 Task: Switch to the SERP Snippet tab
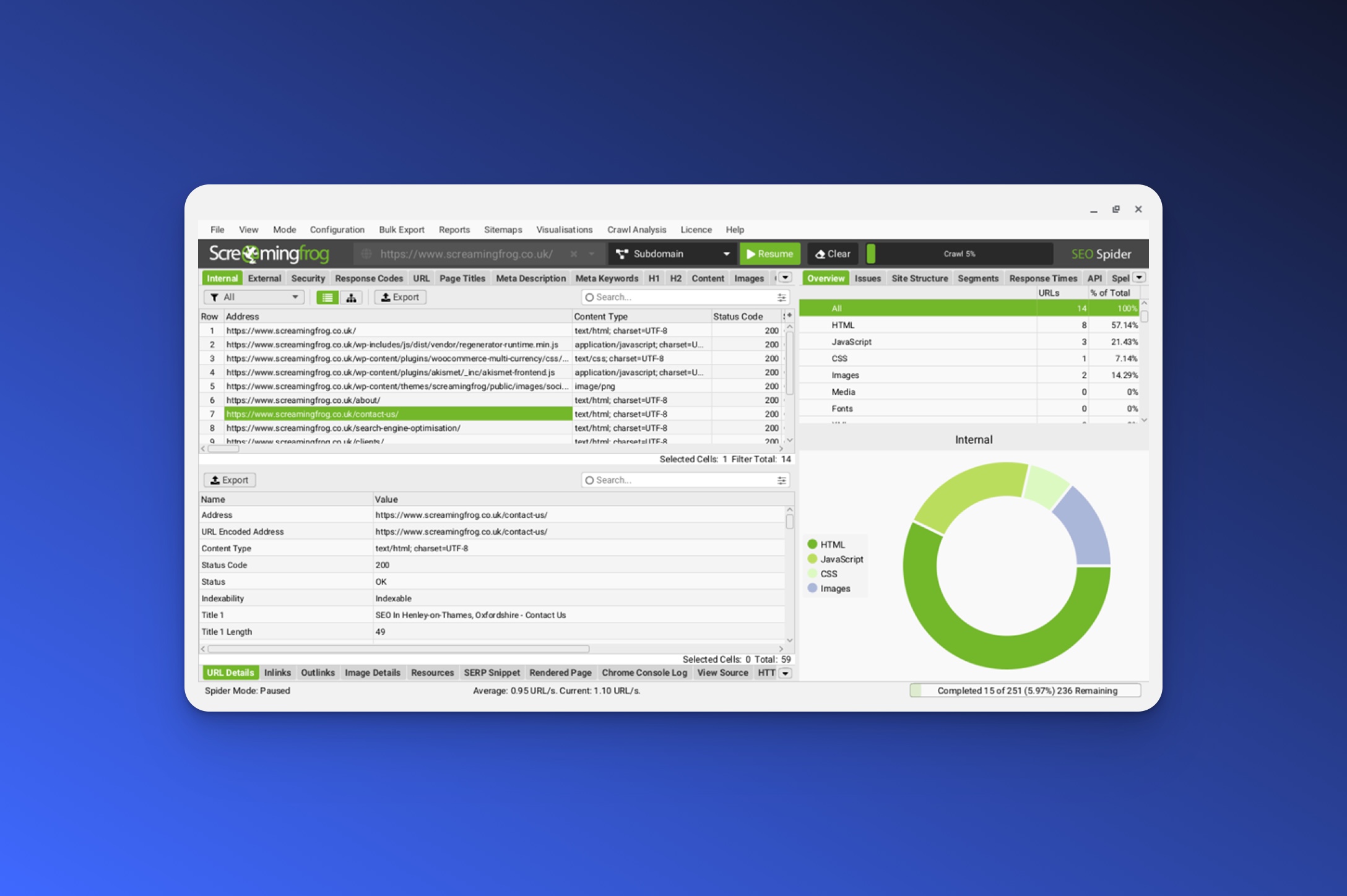coord(492,673)
